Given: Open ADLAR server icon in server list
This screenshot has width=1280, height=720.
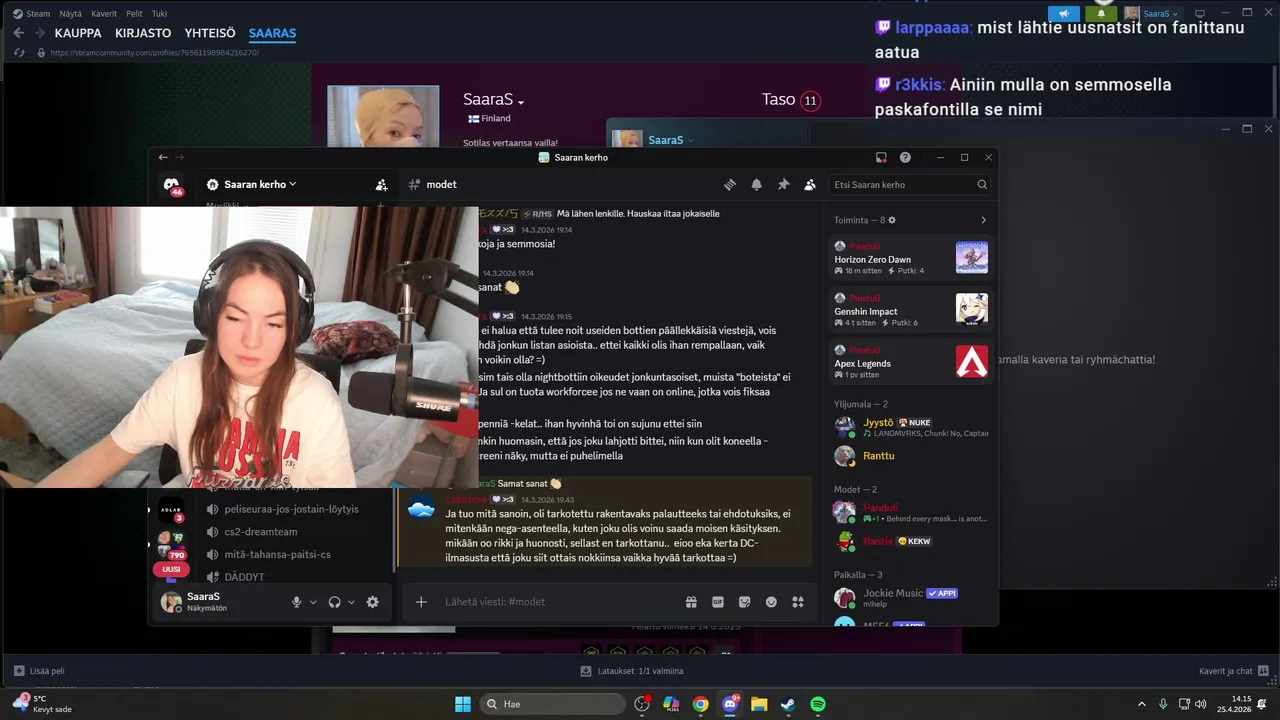Looking at the screenshot, I should 172,508.
